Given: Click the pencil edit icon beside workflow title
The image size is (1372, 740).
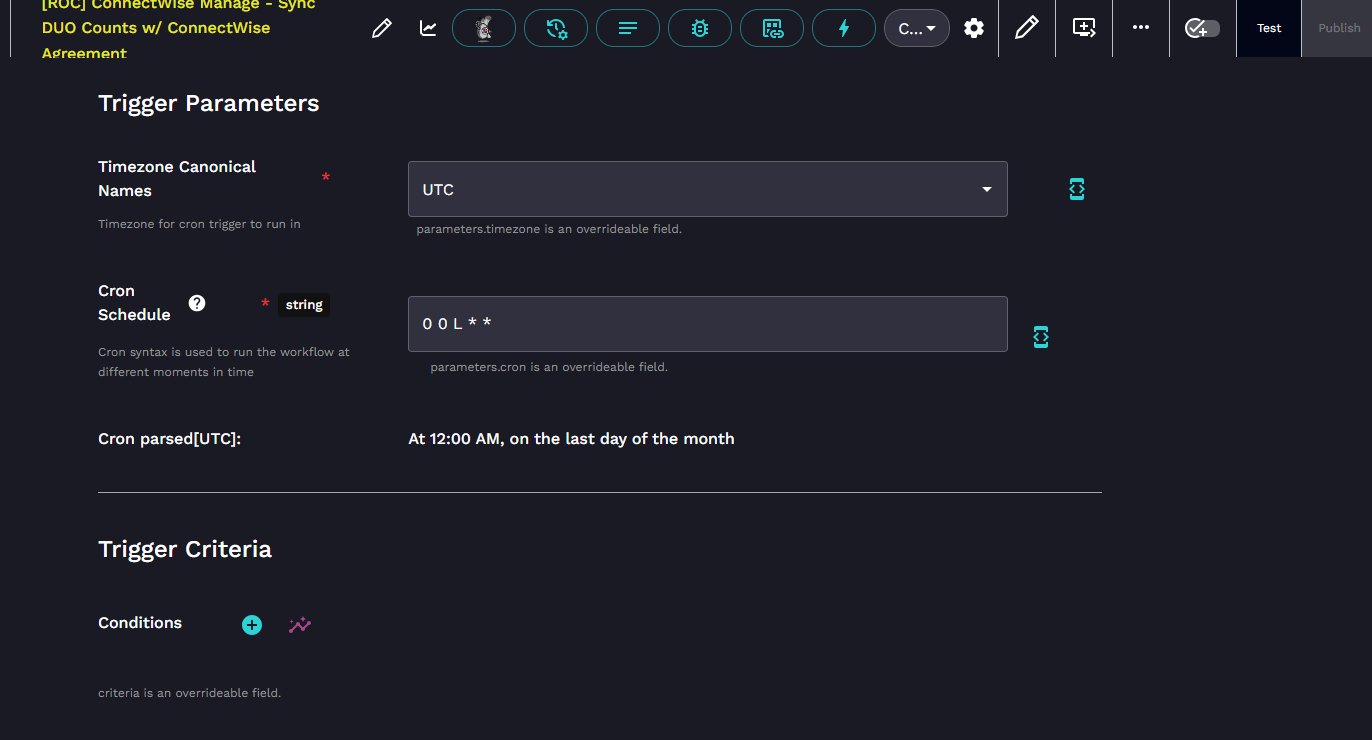Looking at the screenshot, I should (x=381, y=29).
